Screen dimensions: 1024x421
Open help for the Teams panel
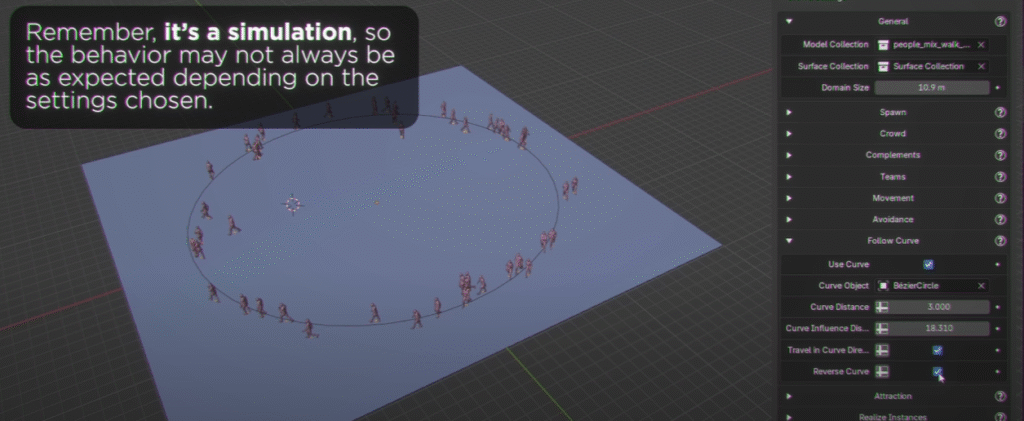coord(1000,177)
